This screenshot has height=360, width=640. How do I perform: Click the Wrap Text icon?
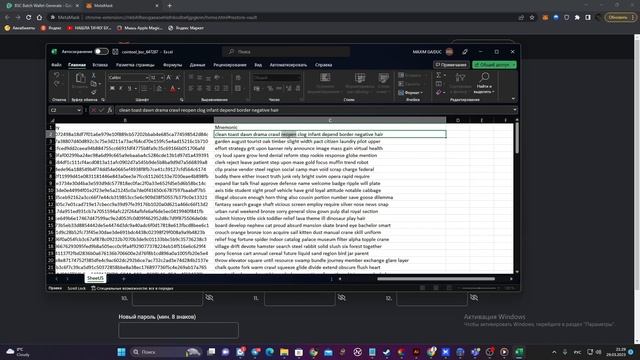[238, 78]
